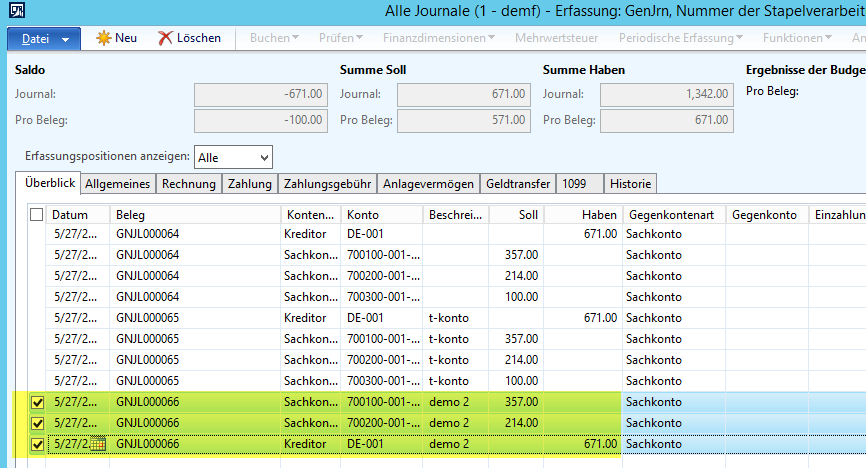Open the Datei dropdown menu

click(44, 38)
